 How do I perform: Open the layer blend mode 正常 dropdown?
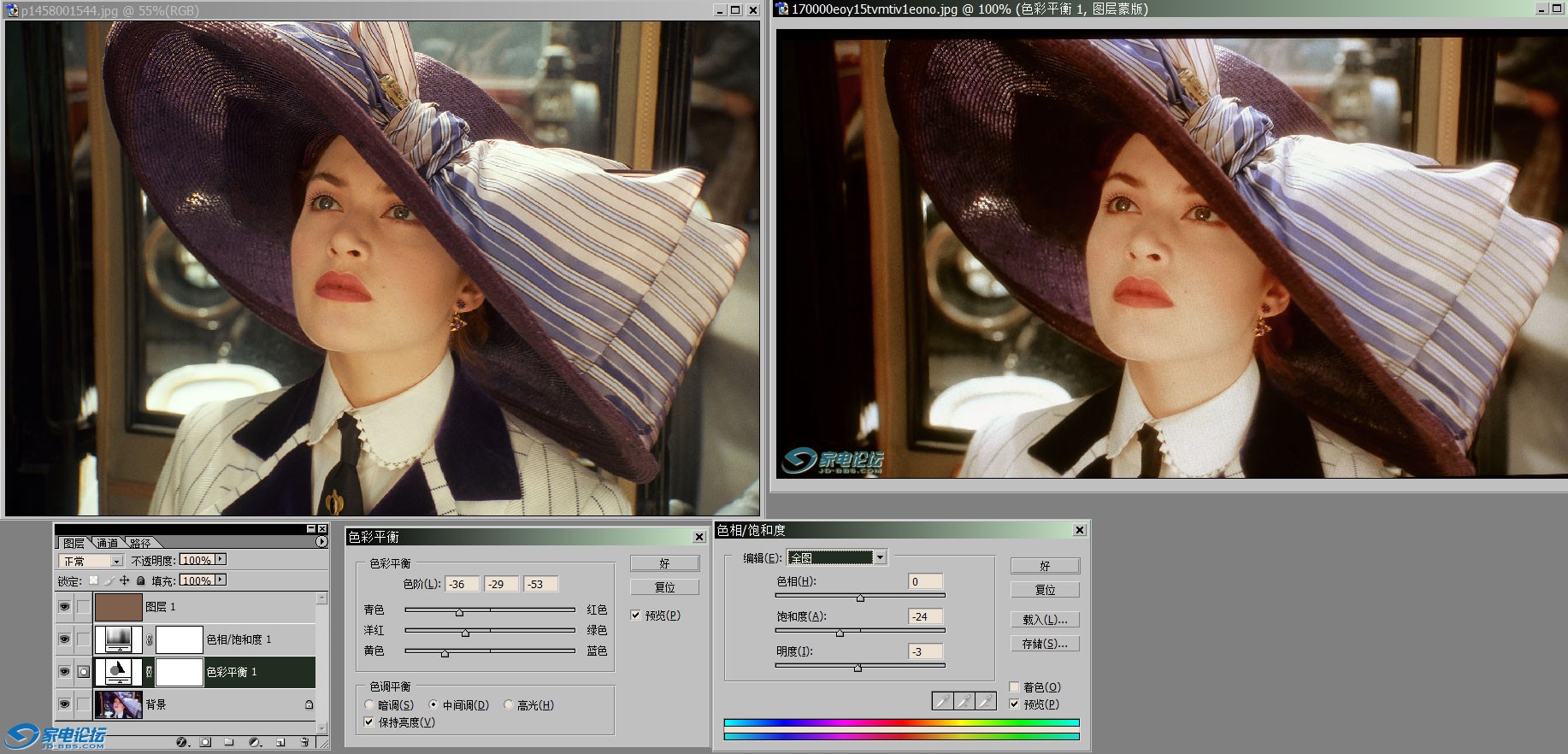116,562
